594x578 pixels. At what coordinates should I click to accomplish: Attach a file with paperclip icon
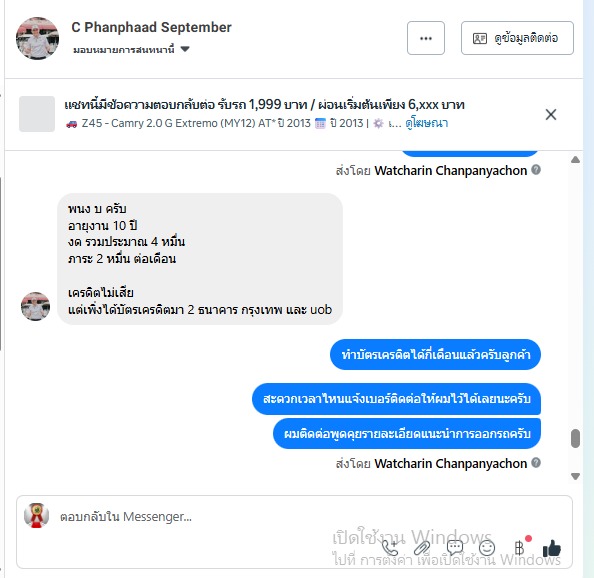[422, 548]
